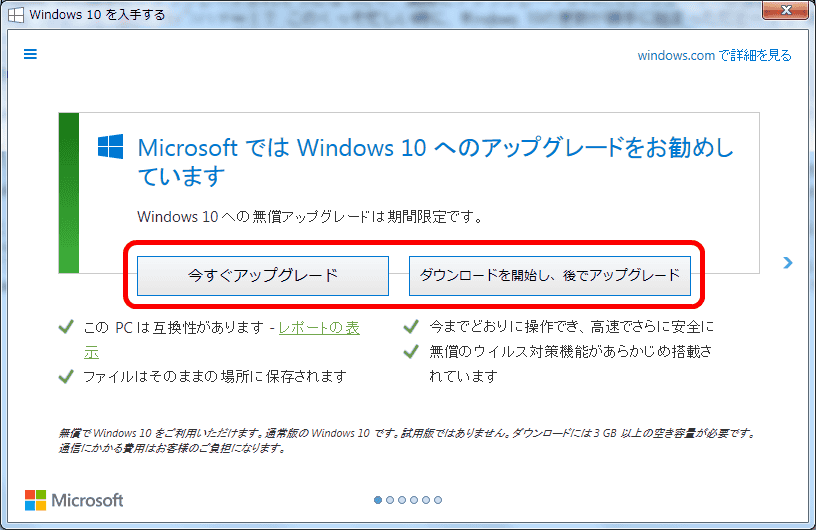816x530 pixels.
Task: Close the Windows 10 を入手する window
Action: coord(786,10)
